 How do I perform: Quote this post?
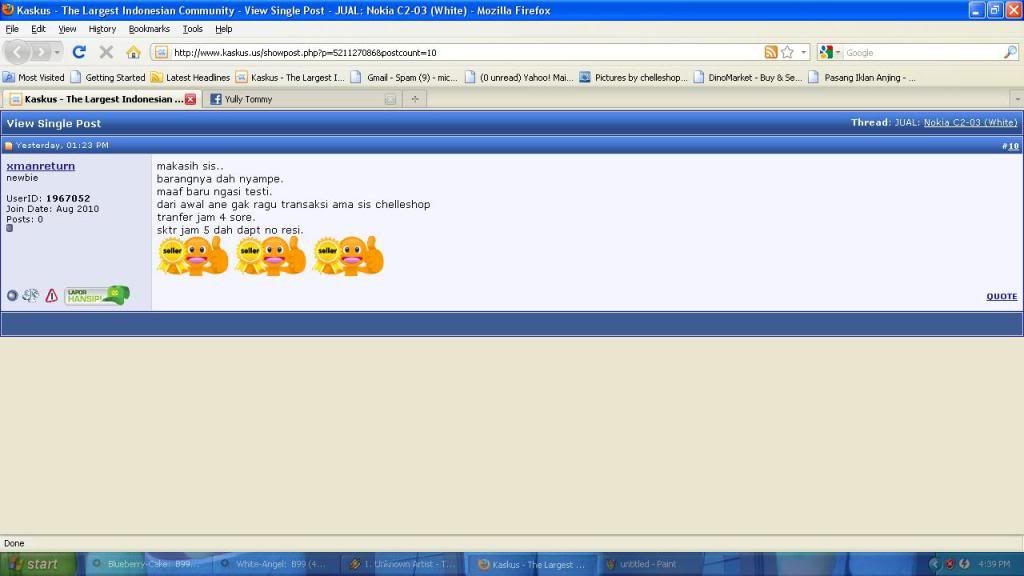point(1001,296)
